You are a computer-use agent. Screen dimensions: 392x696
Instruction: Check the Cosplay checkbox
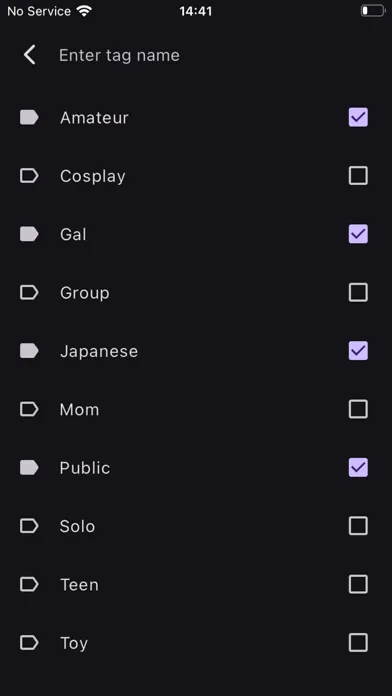(358, 176)
